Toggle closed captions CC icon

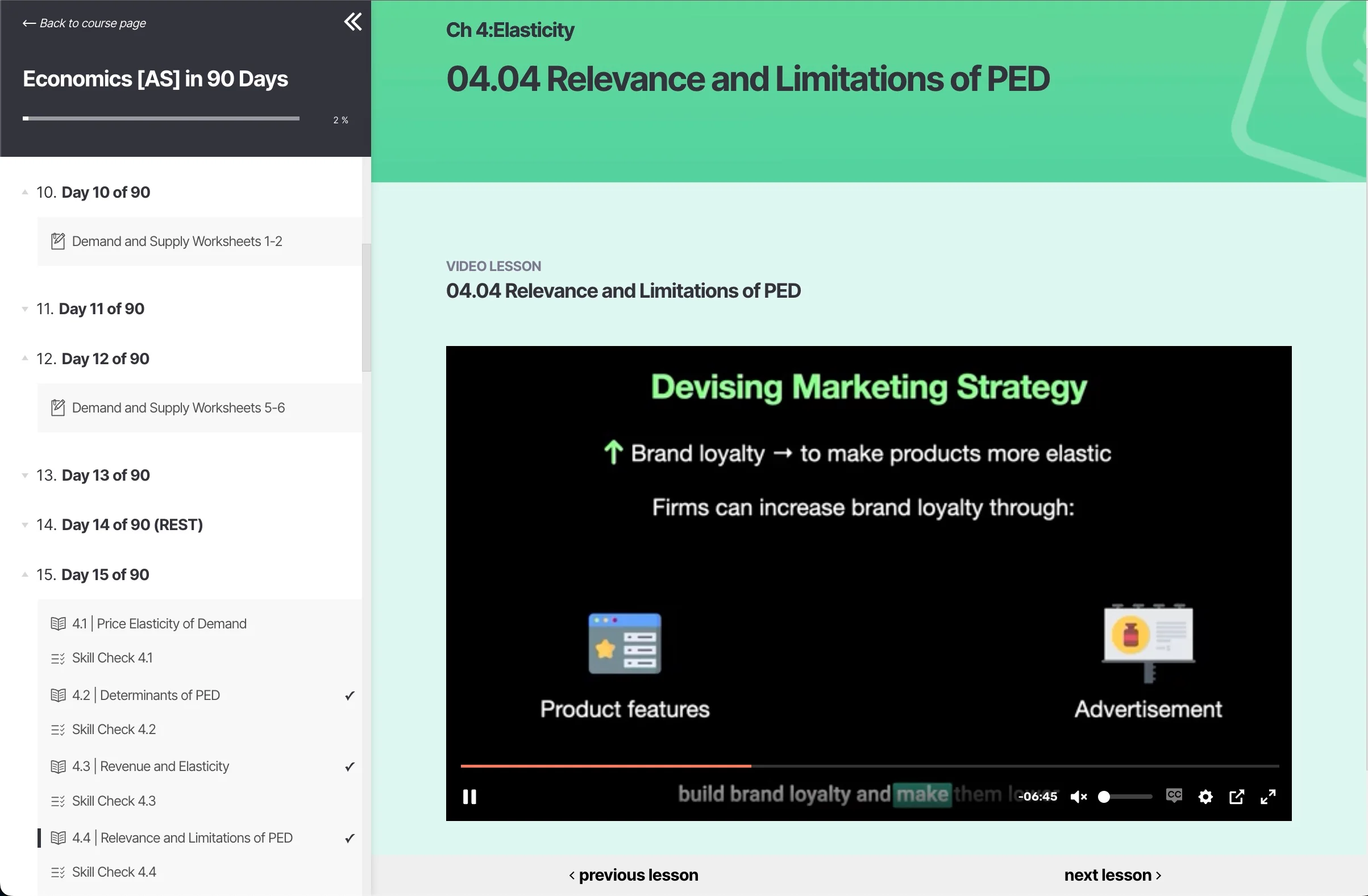[x=1174, y=795]
